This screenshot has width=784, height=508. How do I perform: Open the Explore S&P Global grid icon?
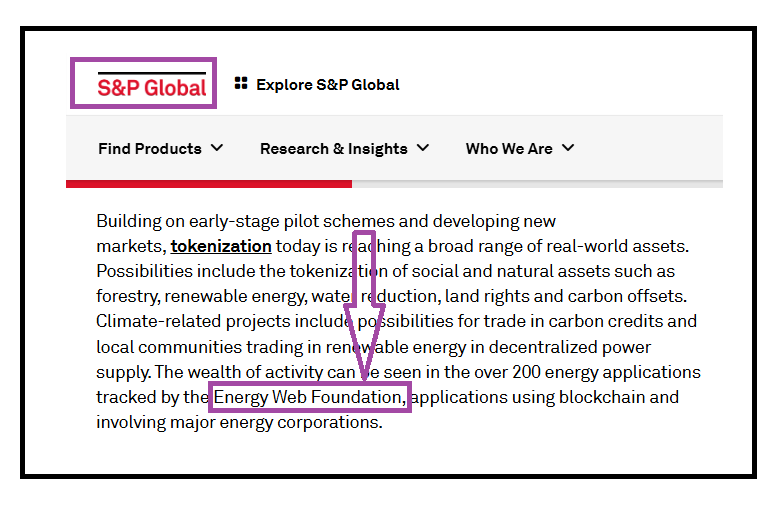coord(241,84)
